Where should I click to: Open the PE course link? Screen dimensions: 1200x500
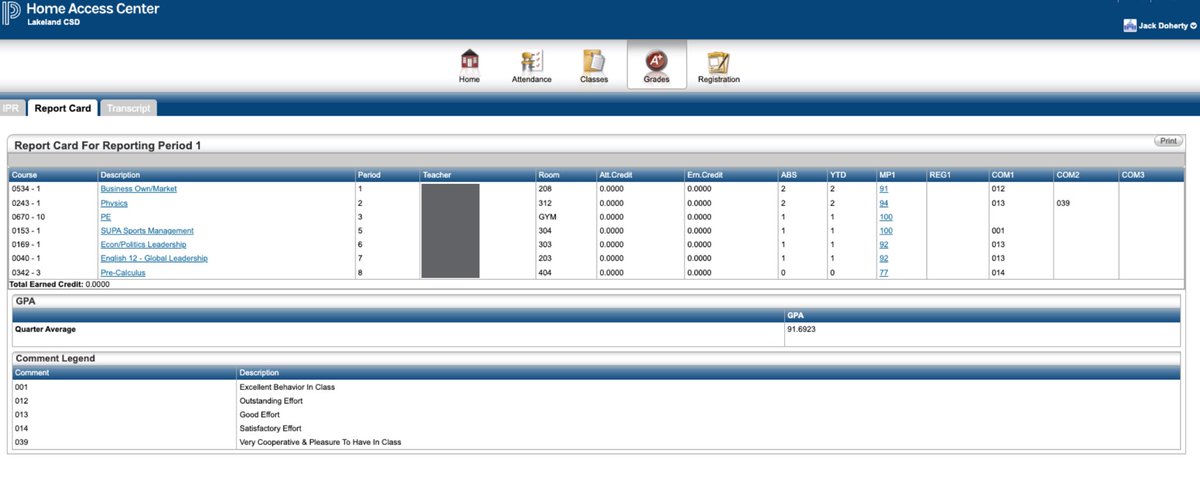pos(106,216)
